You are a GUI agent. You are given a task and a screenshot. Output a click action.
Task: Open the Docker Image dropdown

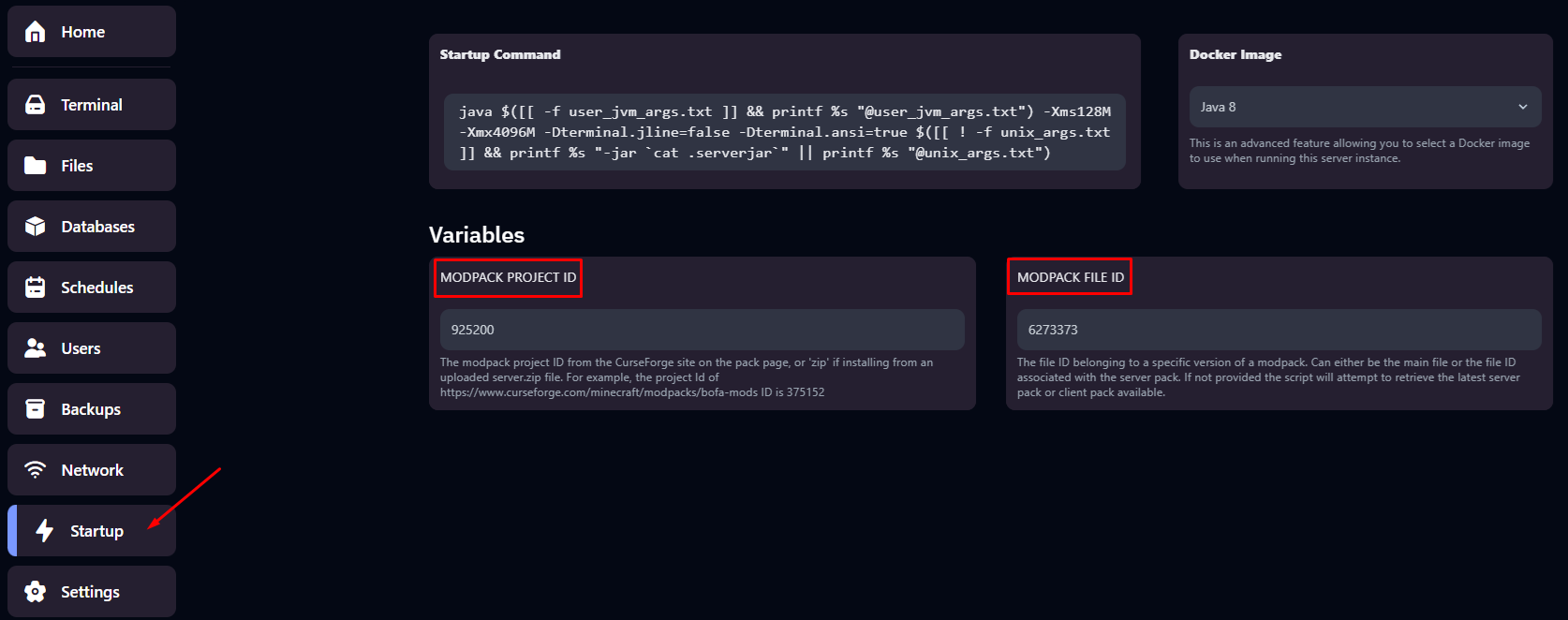(1364, 107)
